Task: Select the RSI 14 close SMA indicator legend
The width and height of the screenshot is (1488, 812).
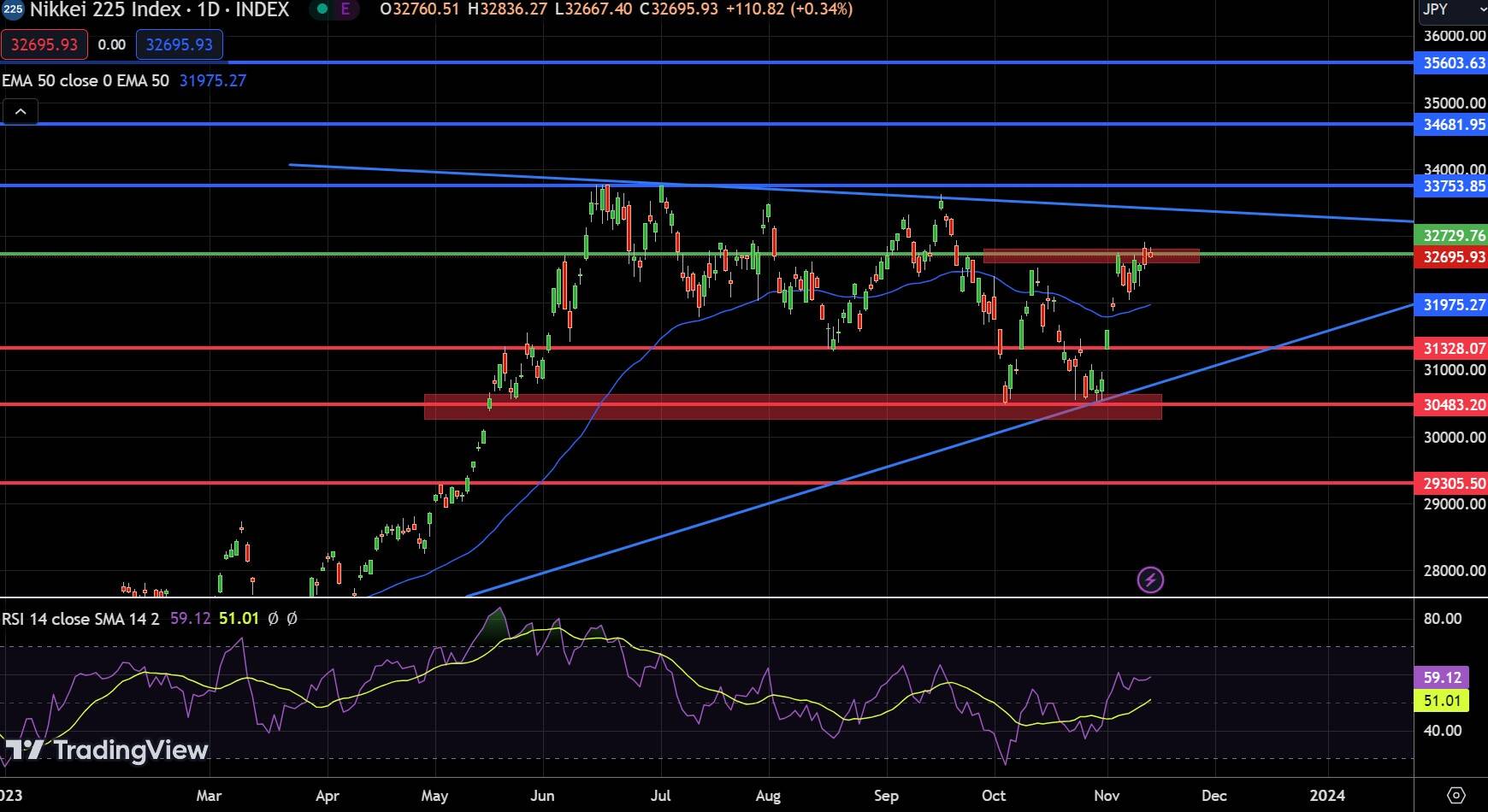Action: tap(80, 618)
